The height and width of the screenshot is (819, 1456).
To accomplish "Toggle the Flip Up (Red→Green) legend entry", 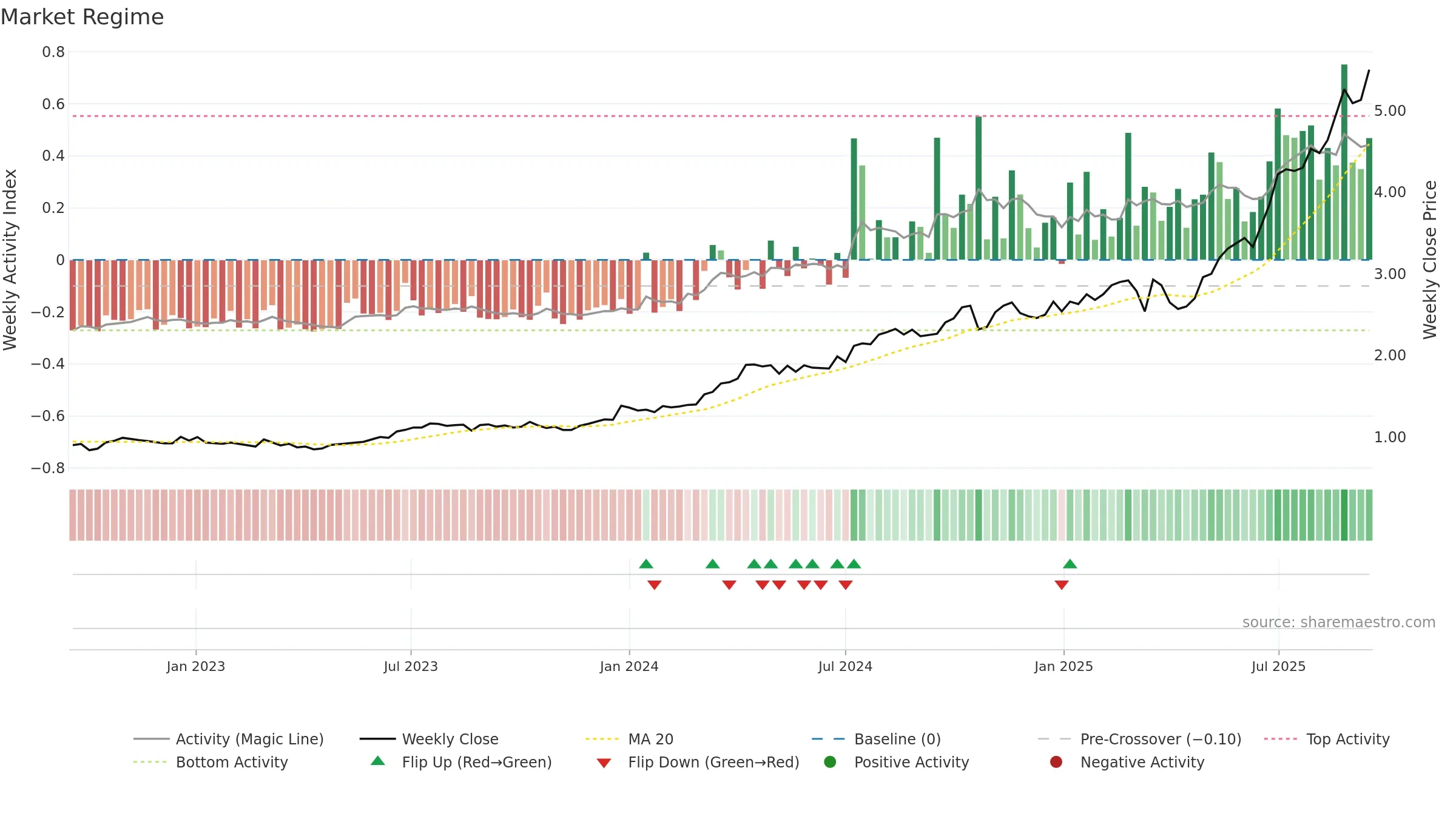I will pos(461,762).
